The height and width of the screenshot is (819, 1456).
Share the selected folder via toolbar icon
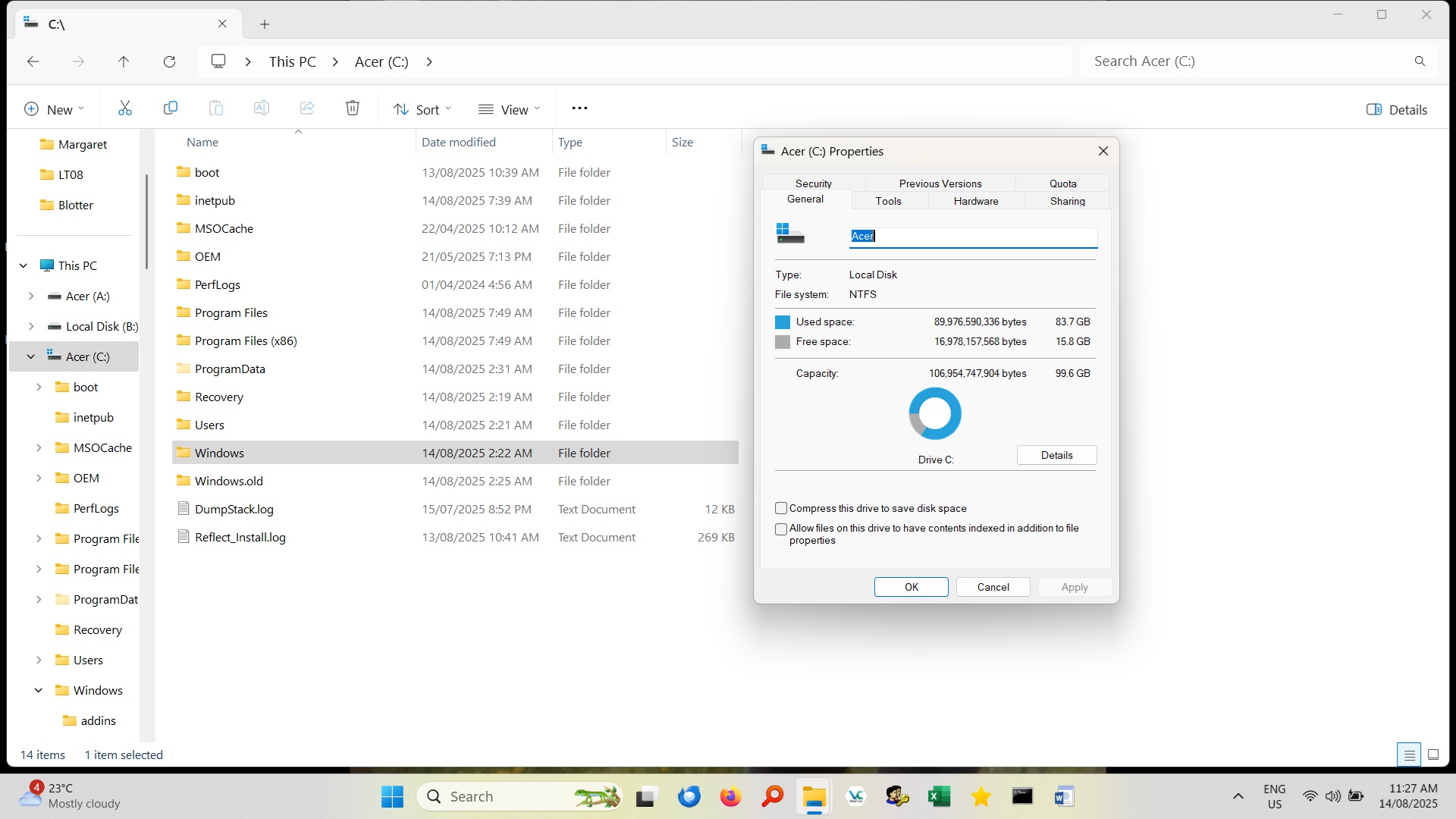point(306,108)
